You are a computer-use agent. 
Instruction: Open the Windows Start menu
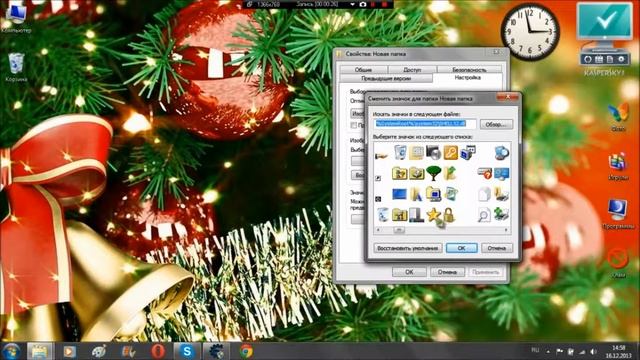(11, 351)
